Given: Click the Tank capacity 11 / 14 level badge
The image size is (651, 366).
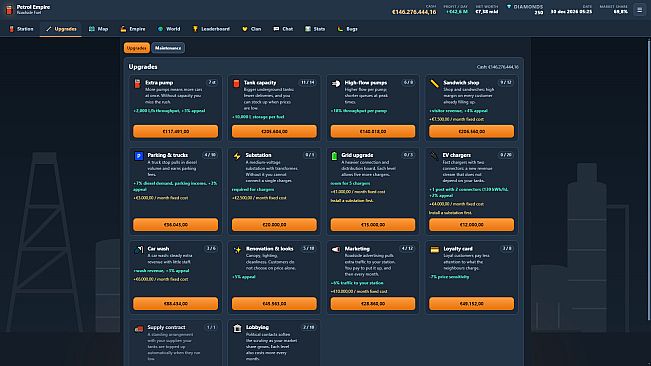Looking at the screenshot, I should (x=308, y=83).
